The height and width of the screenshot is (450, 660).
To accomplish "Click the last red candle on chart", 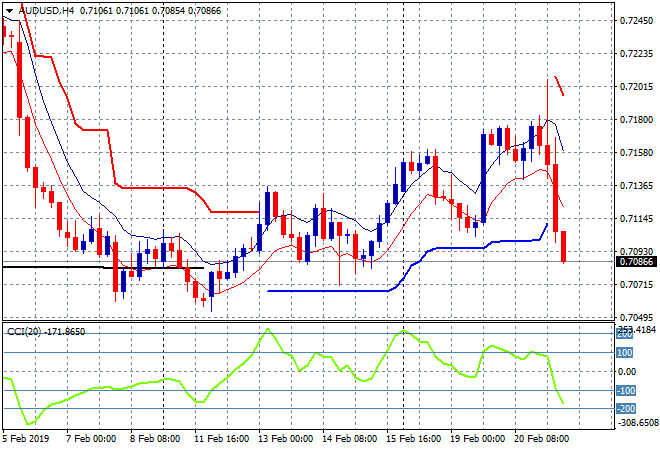I will [x=564, y=246].
